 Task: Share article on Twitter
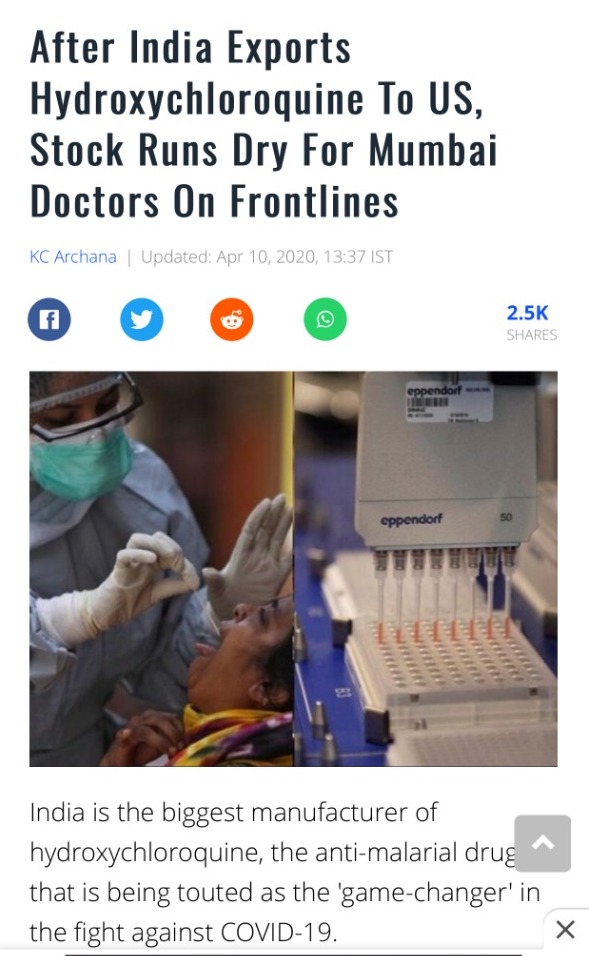pyautogui.click(x=141, y=319)
